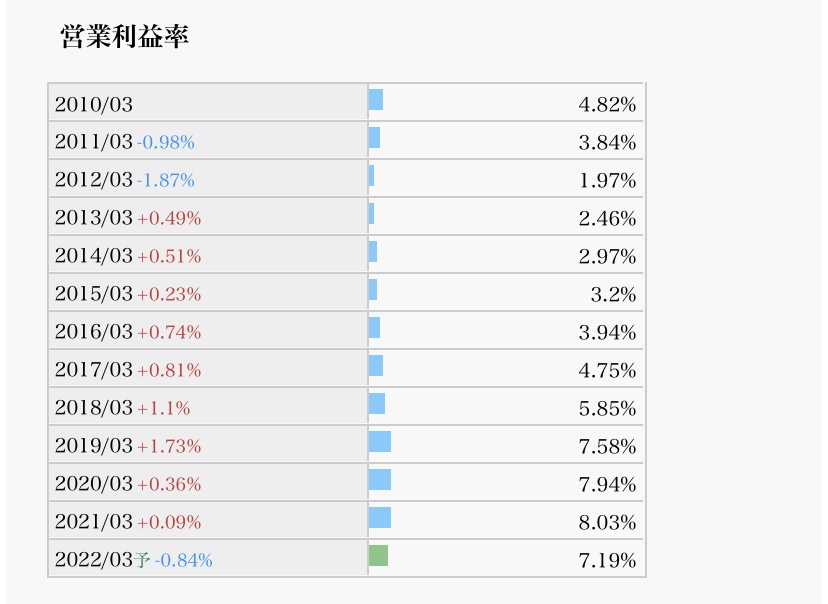Viewport: 828px width, 604px height.
Task: Click the -0.84% change in 2022/03 row
Action: coord(184,560)
